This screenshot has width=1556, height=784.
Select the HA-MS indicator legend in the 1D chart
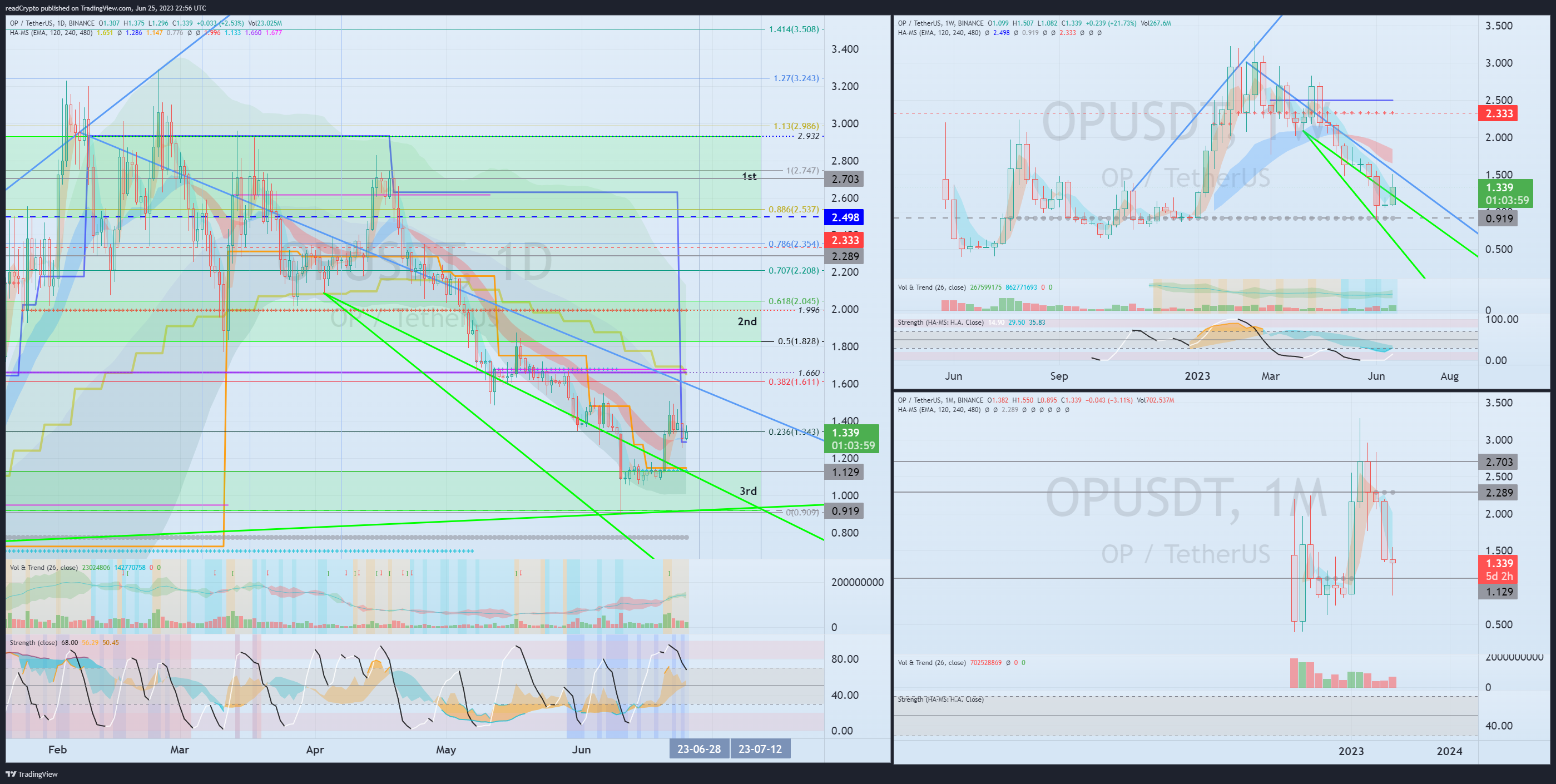coord(51,33)
